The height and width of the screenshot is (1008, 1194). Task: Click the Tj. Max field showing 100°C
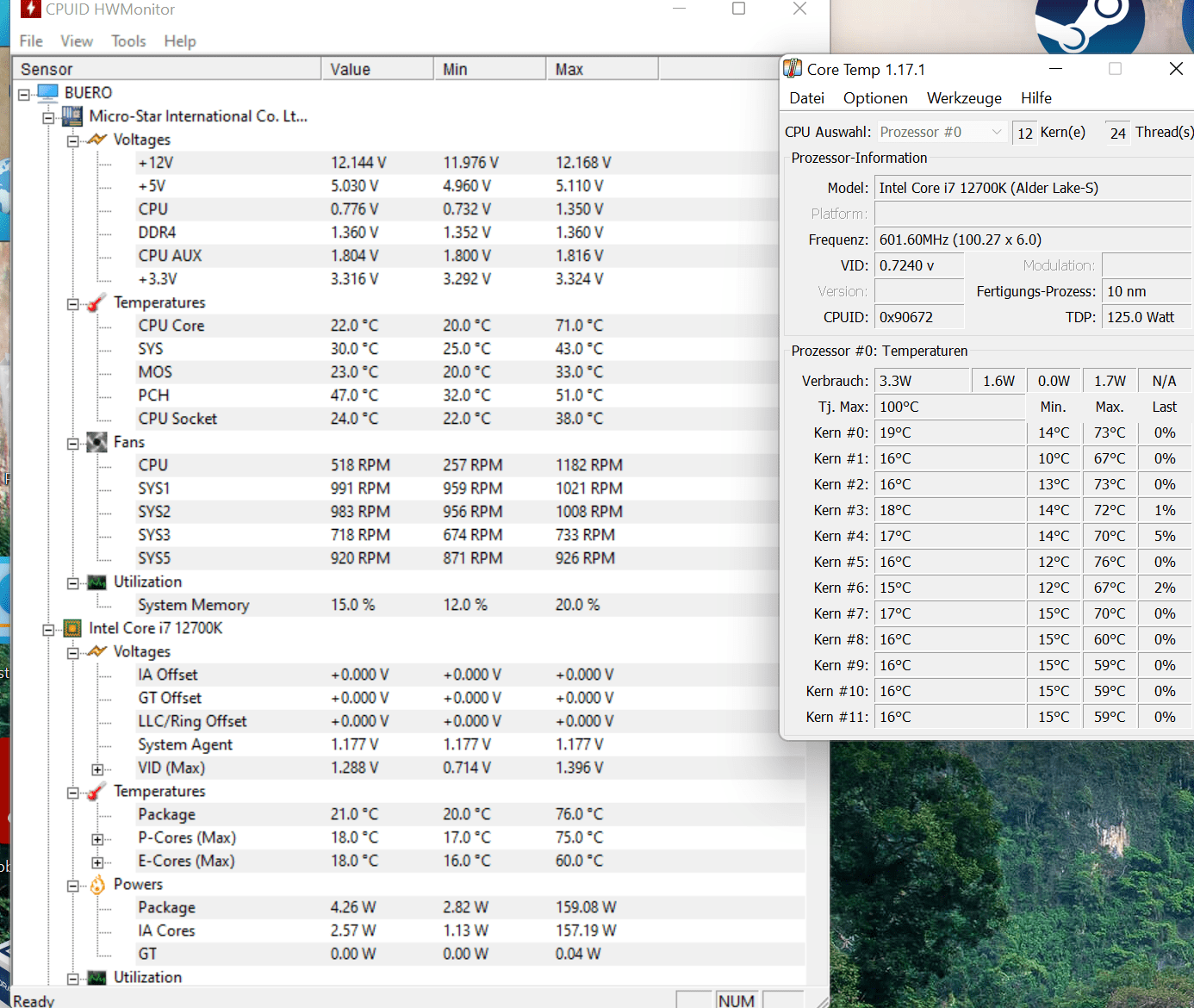950,407
